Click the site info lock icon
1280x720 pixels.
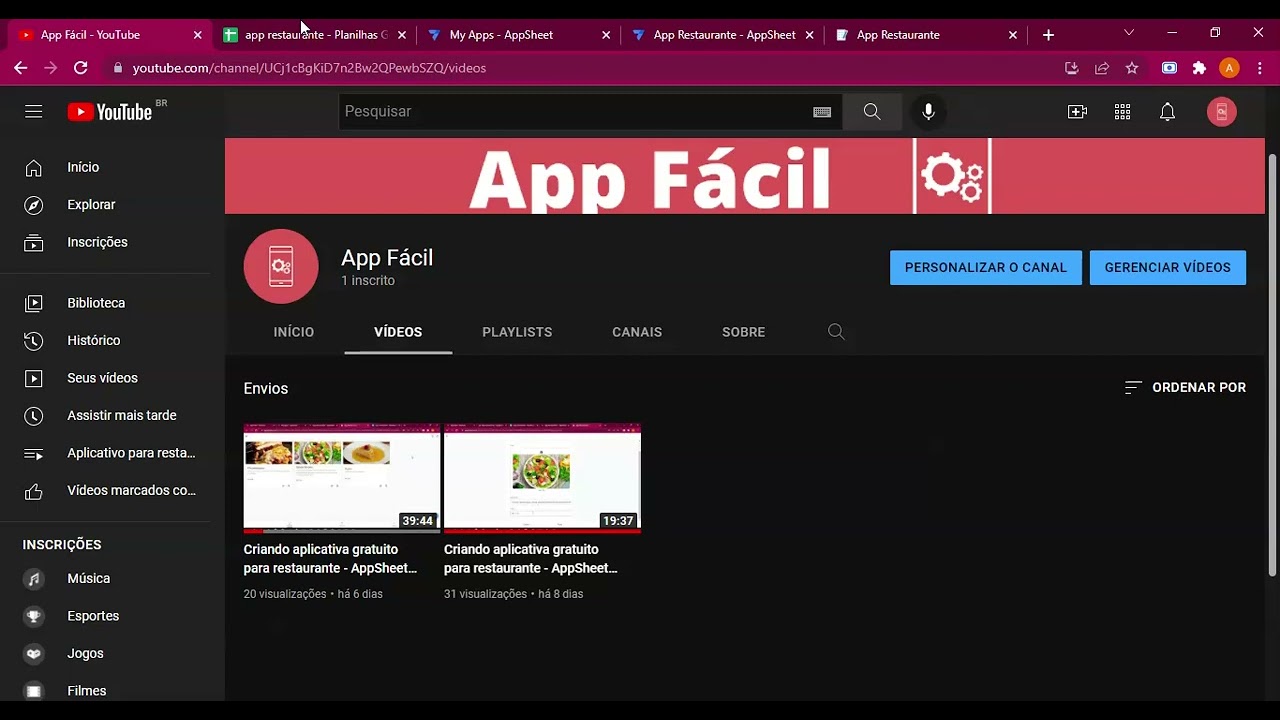(117, 68)
